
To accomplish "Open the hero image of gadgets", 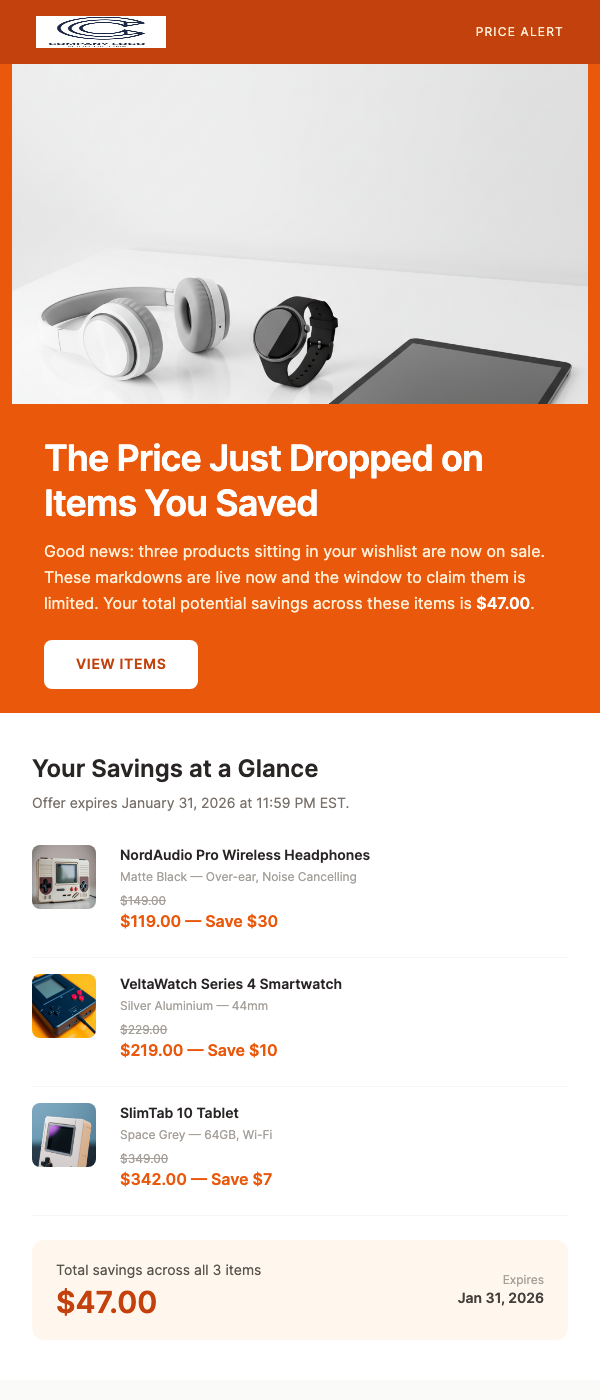I will 300,233.
